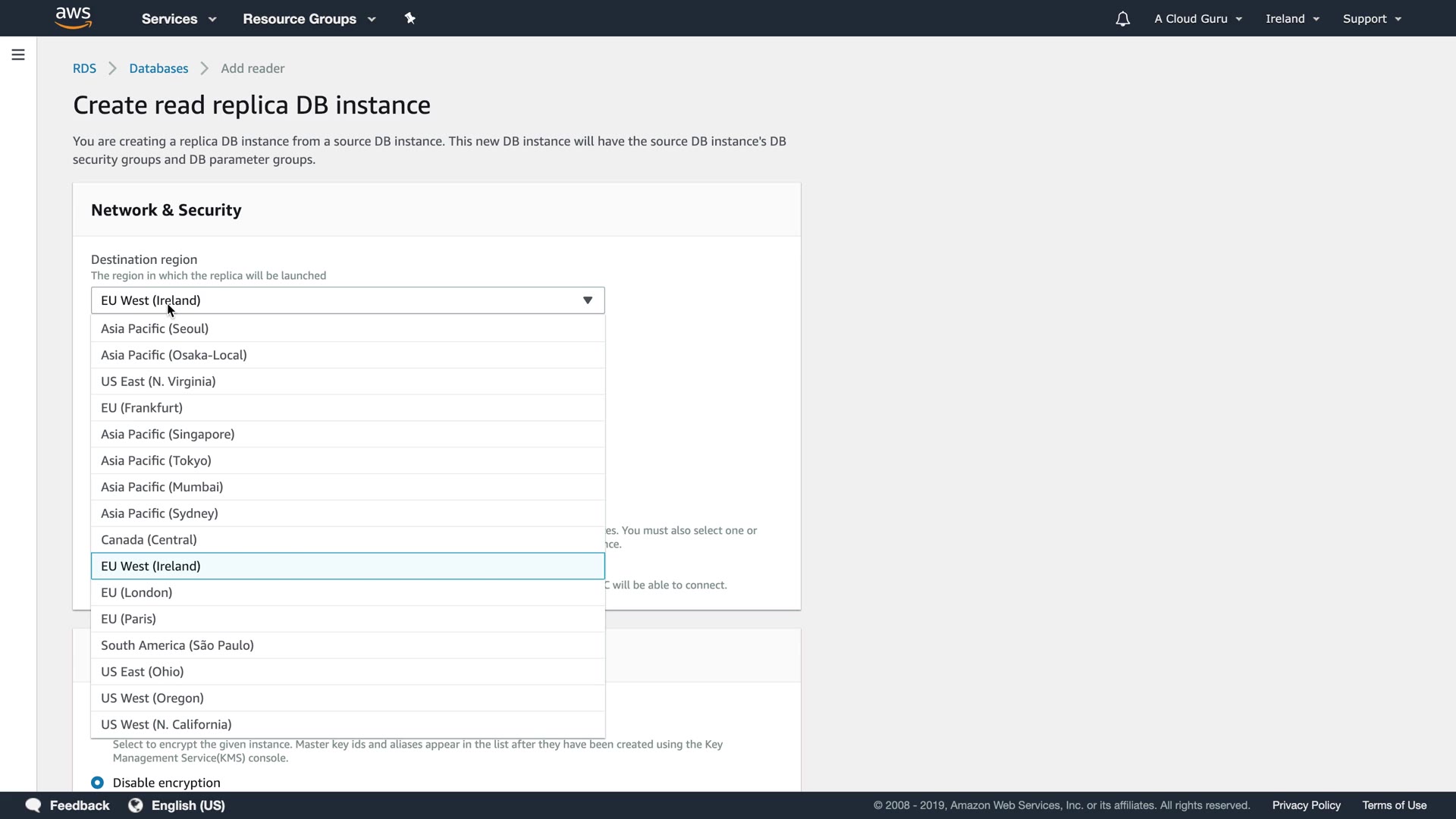Expand the Ireland region selector

click(1292, 19)
